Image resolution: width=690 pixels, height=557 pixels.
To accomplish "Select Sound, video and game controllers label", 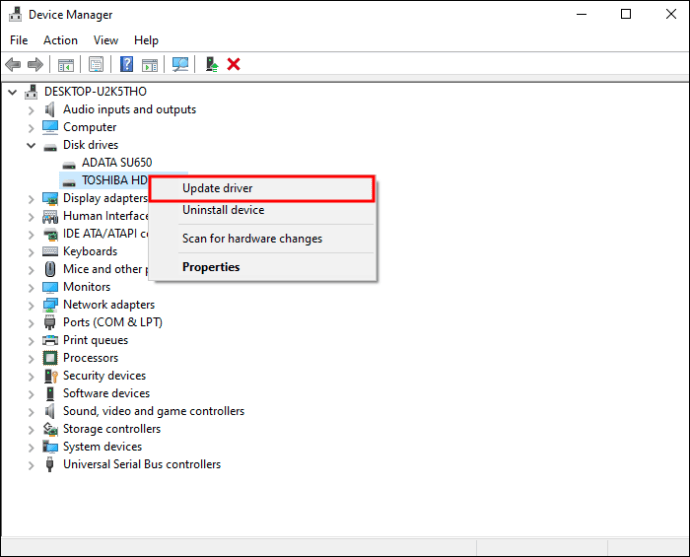I will 154,411.
